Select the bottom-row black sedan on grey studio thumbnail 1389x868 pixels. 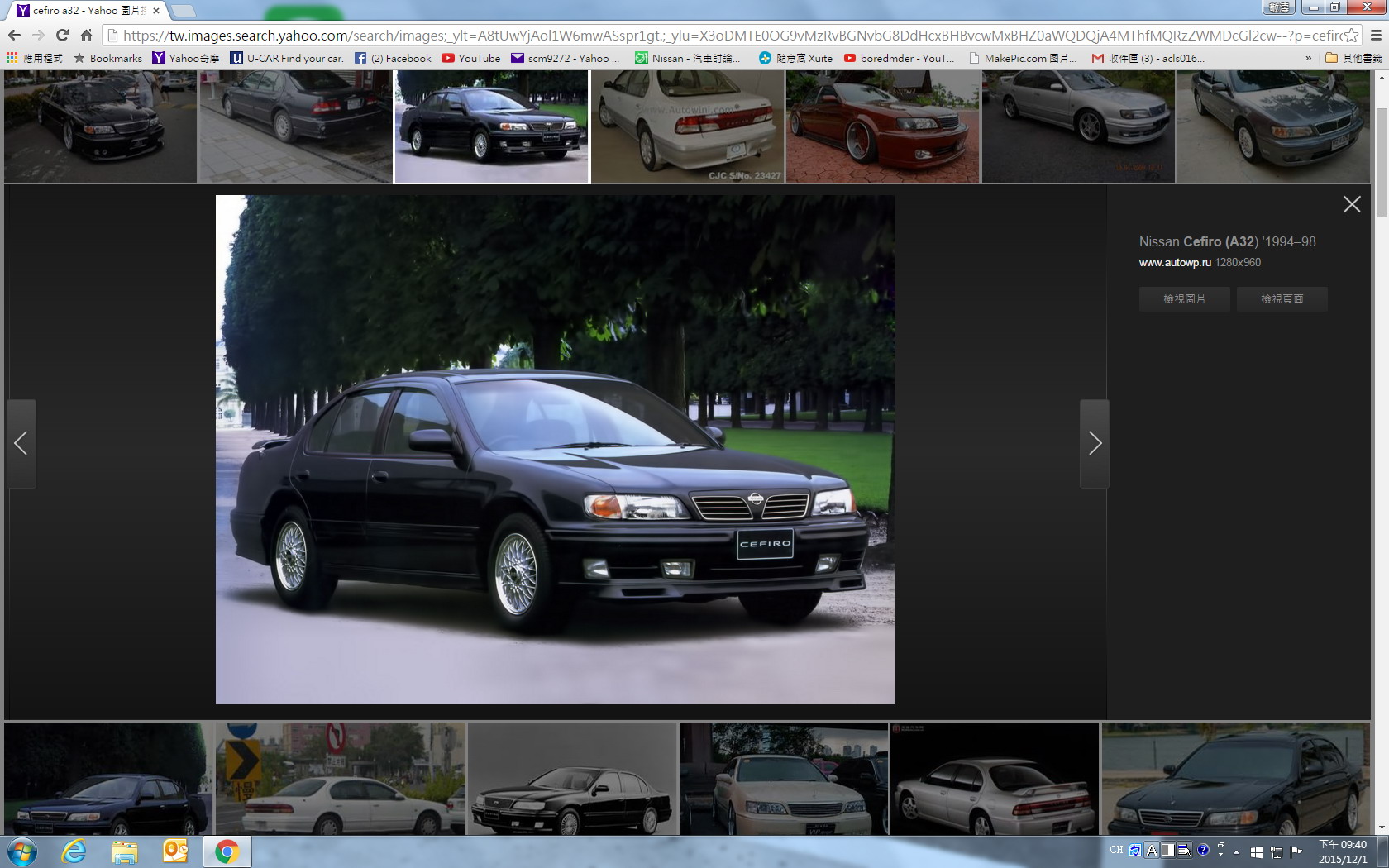pos(572,779)
